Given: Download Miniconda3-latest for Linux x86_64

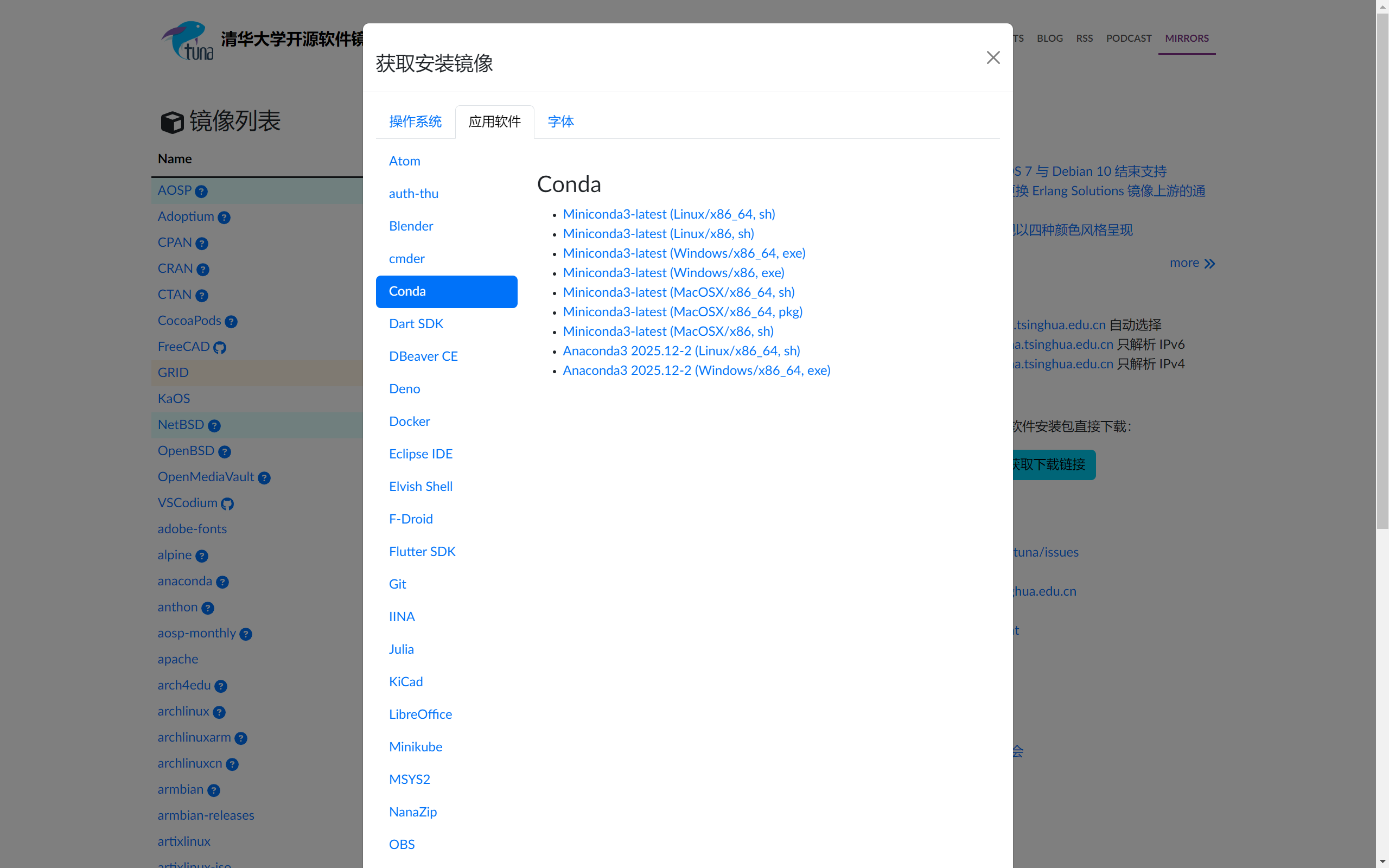Looking at the screenshot, I should click(668, 214).
